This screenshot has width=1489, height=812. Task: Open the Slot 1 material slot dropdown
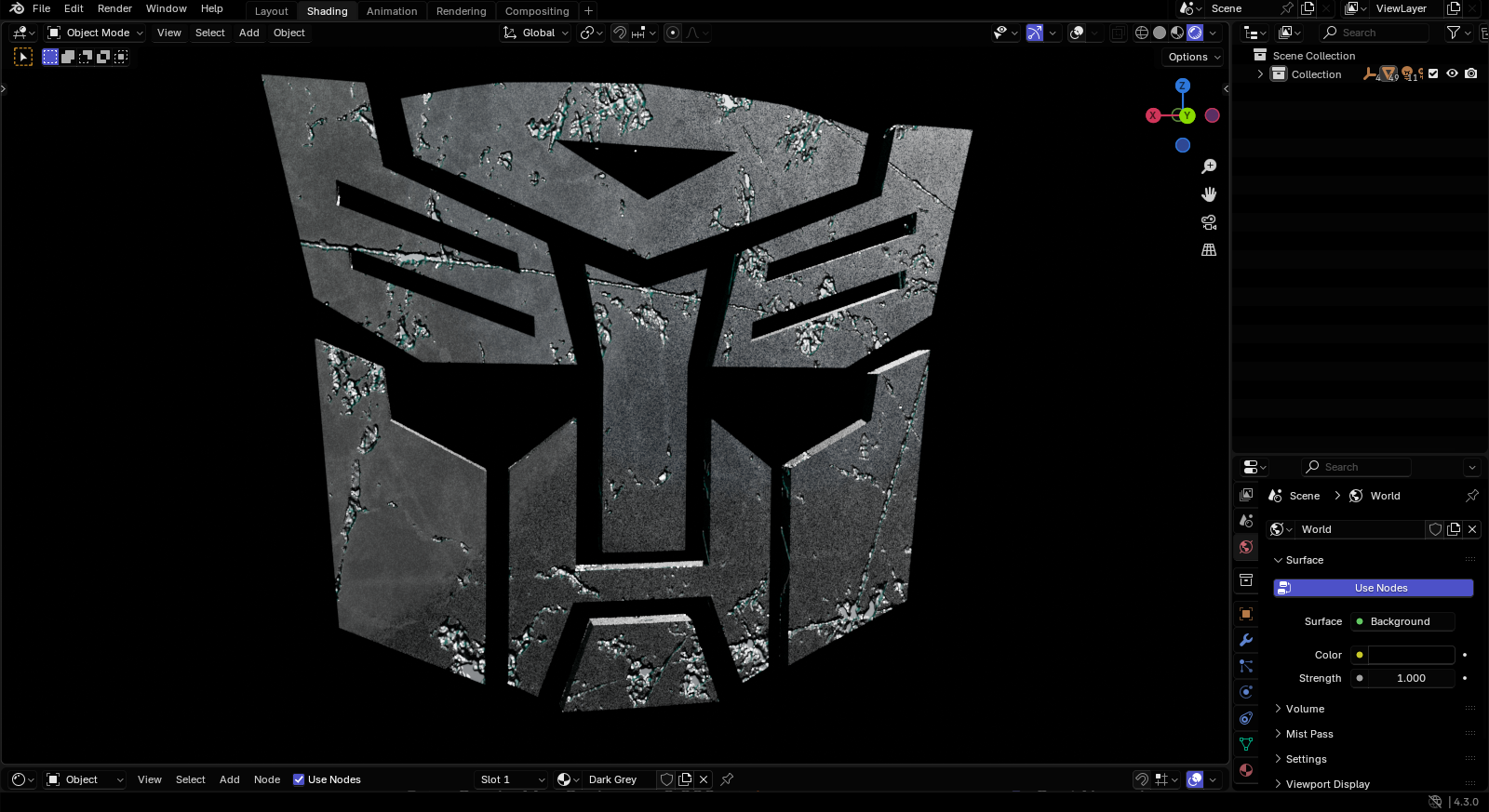[512, 779]
